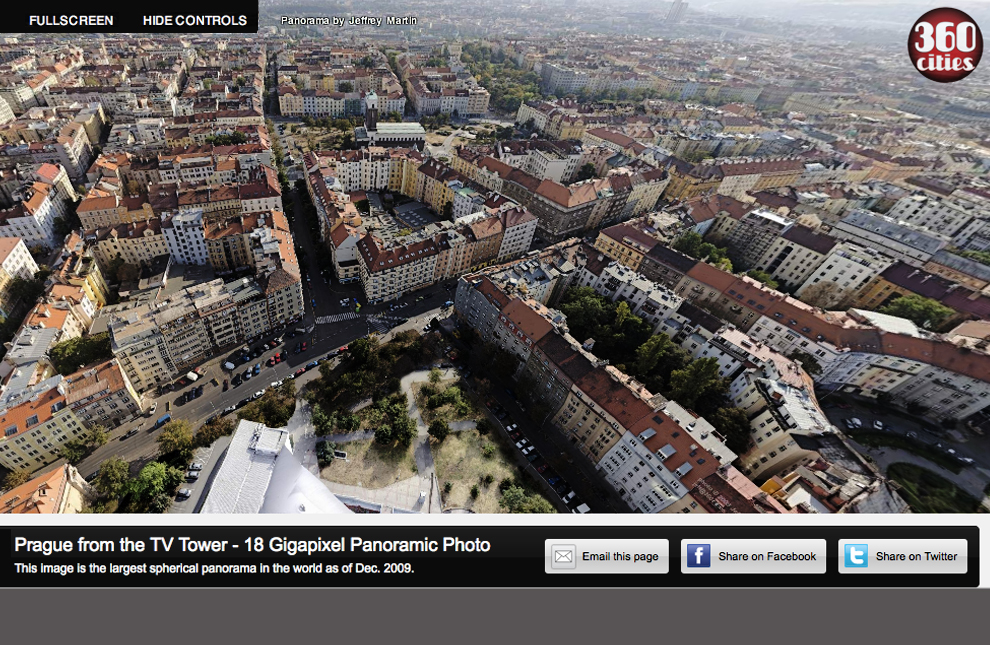Image resolution: width=990 pixels, height=645 pixels.
Task: Click the envelope email icon
Action: [564, 557]
